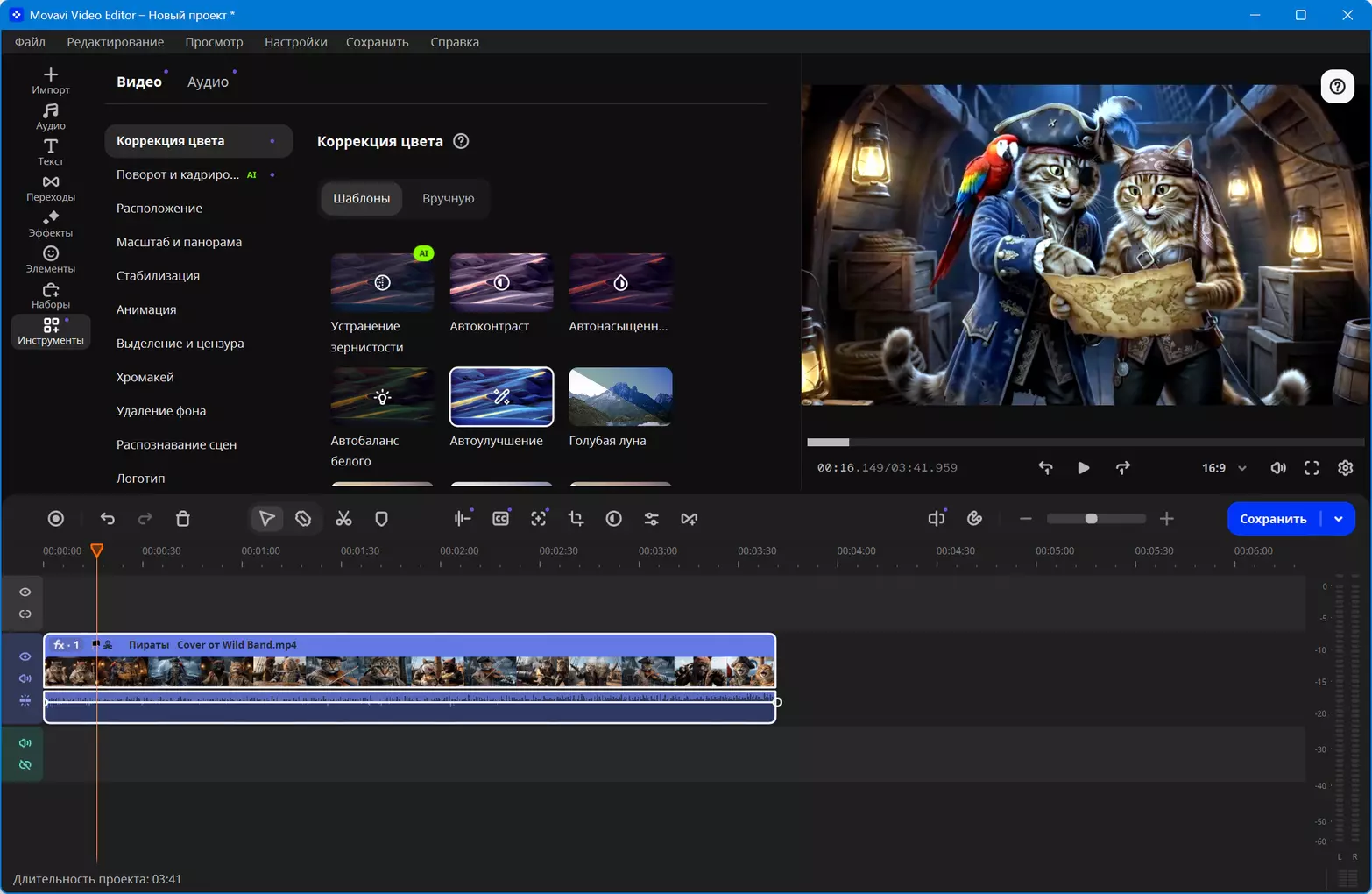The width and height of the screenshot is (1372, 894).
Task: Toggle the link on the audio track
Action: coord(25,765)
